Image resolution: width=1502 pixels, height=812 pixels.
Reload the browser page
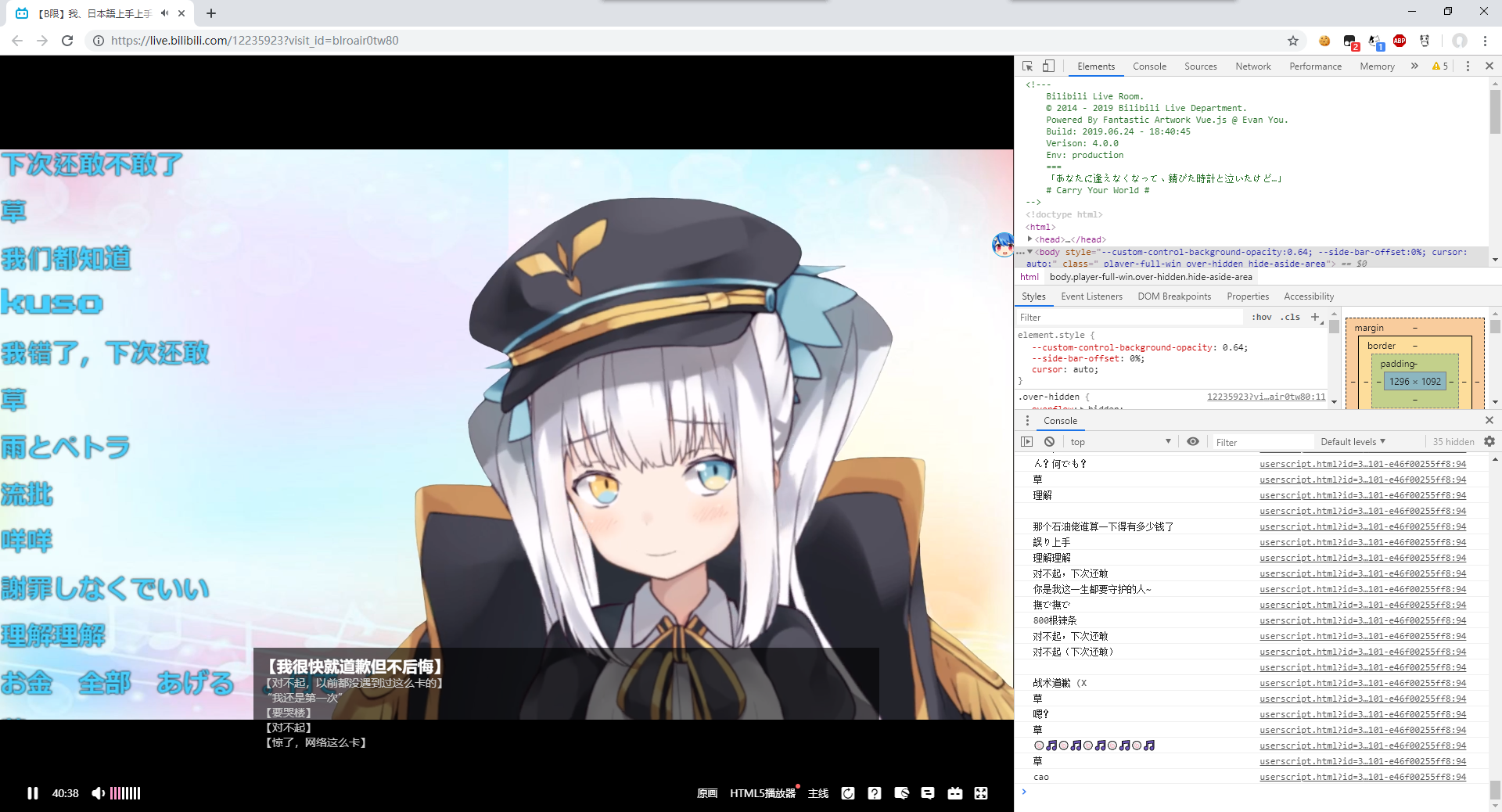67,41
